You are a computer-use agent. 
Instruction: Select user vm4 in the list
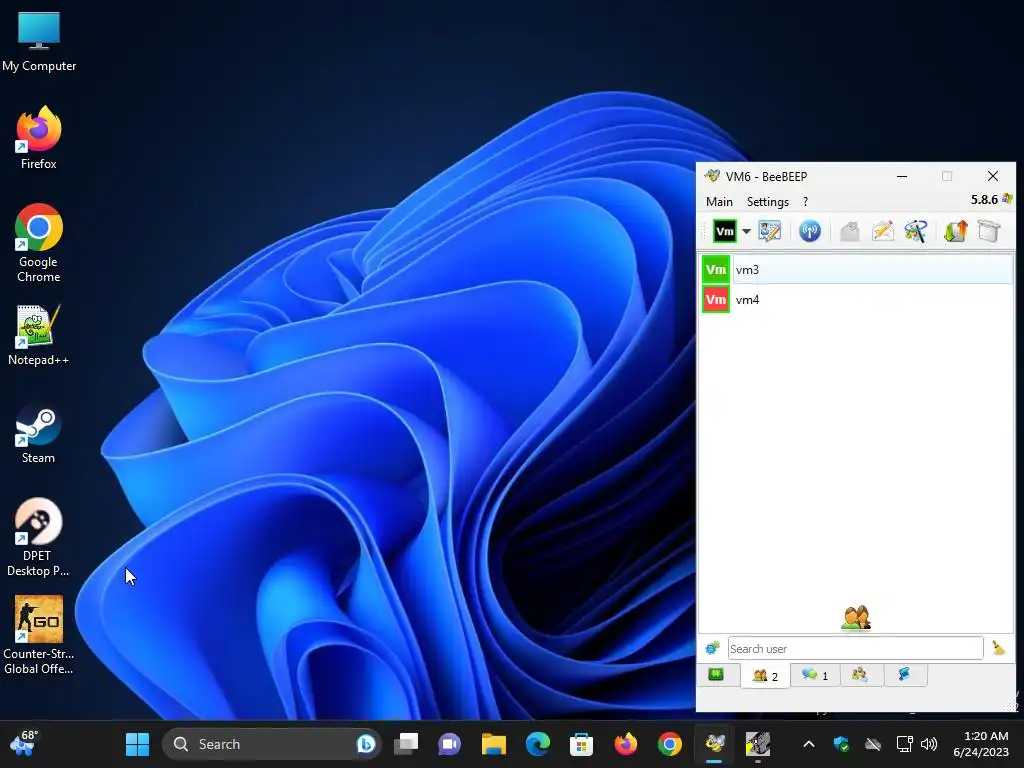(x=857, y=300)
